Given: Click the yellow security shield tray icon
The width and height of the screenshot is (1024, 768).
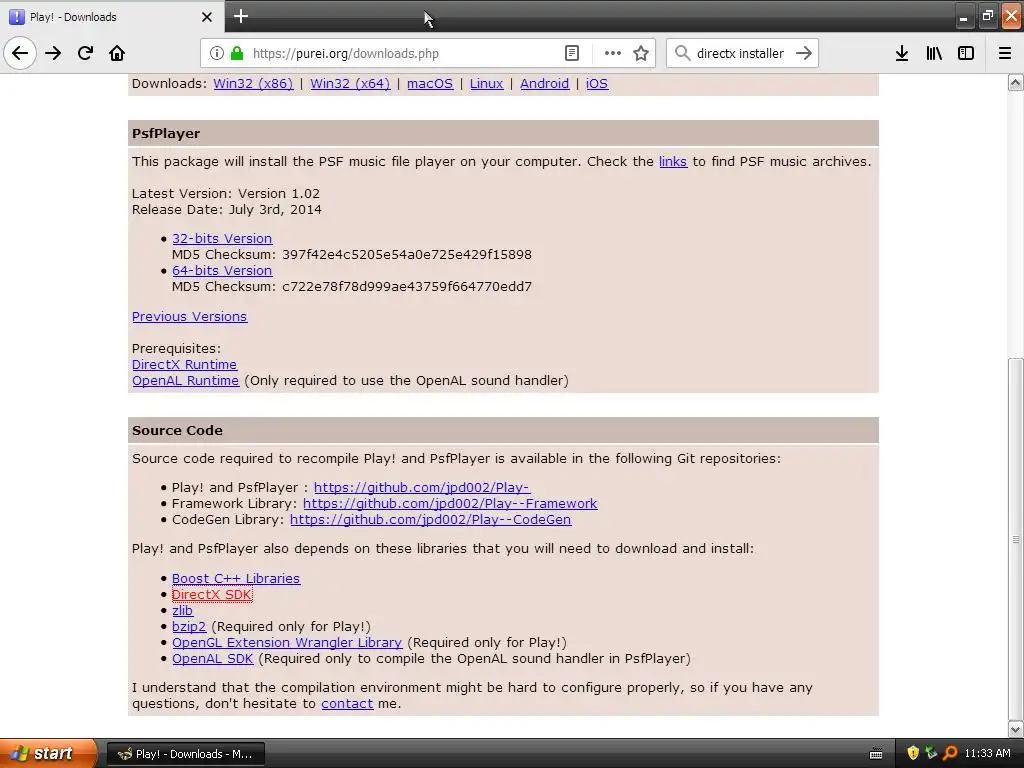Looking at the screenshot, I should [x=913, y=754].
